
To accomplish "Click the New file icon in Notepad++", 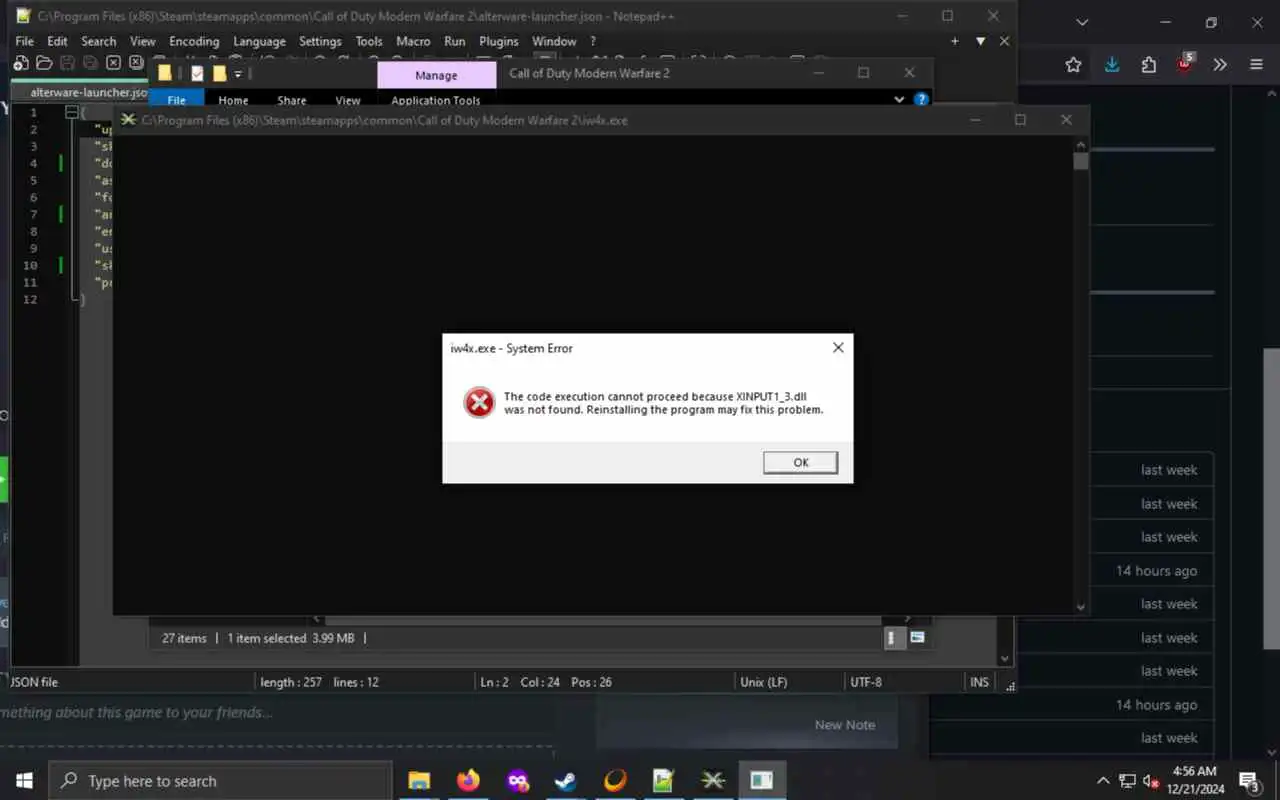I will [21, 63].
